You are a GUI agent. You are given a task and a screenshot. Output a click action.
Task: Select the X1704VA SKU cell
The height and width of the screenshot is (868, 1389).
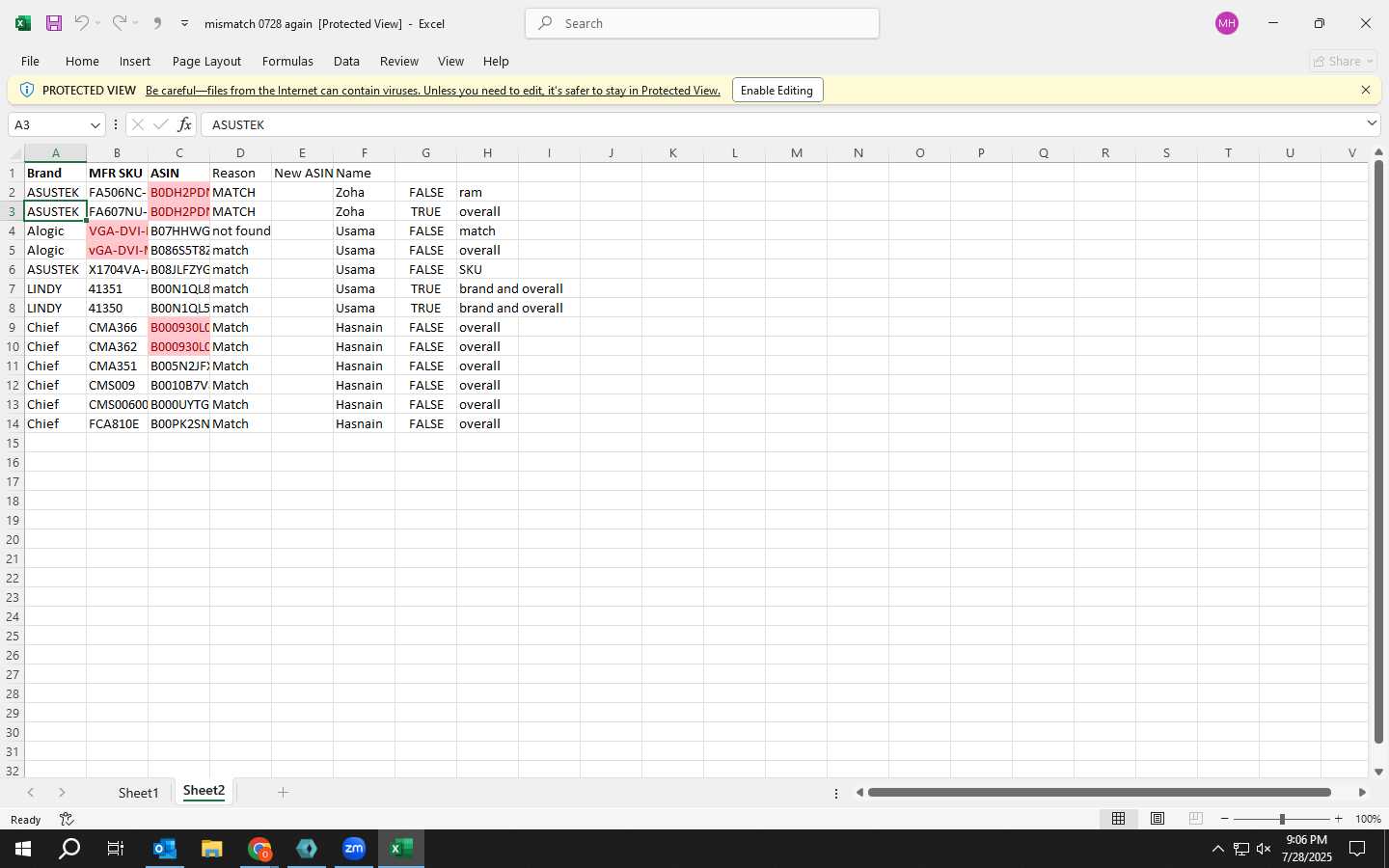tap(117, 269)
